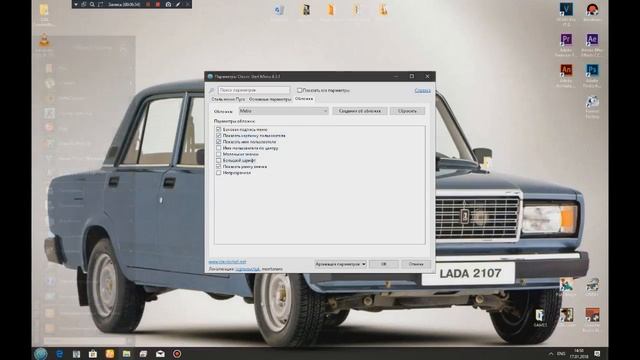Open the Start menu shell orb
The width and height of the screenshot is (640, 360).
click(x=41, y=353)
